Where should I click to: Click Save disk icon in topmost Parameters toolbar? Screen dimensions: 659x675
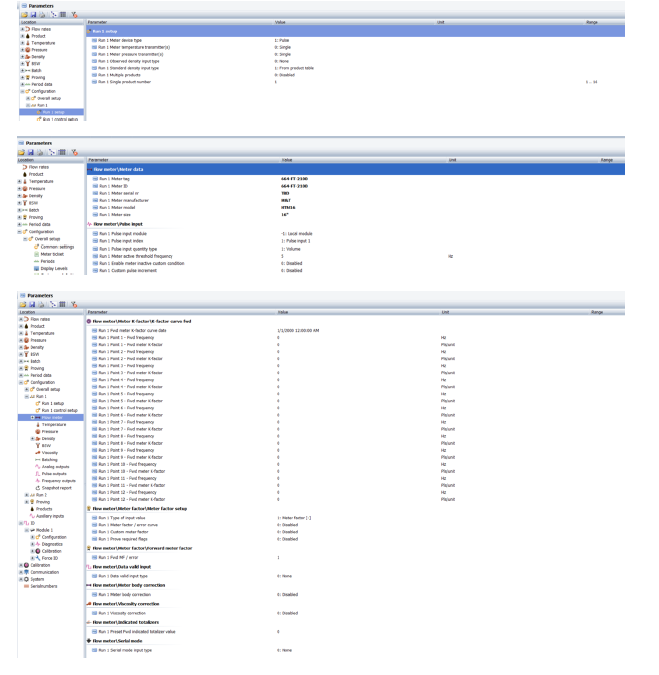click(x=33, y=15)
